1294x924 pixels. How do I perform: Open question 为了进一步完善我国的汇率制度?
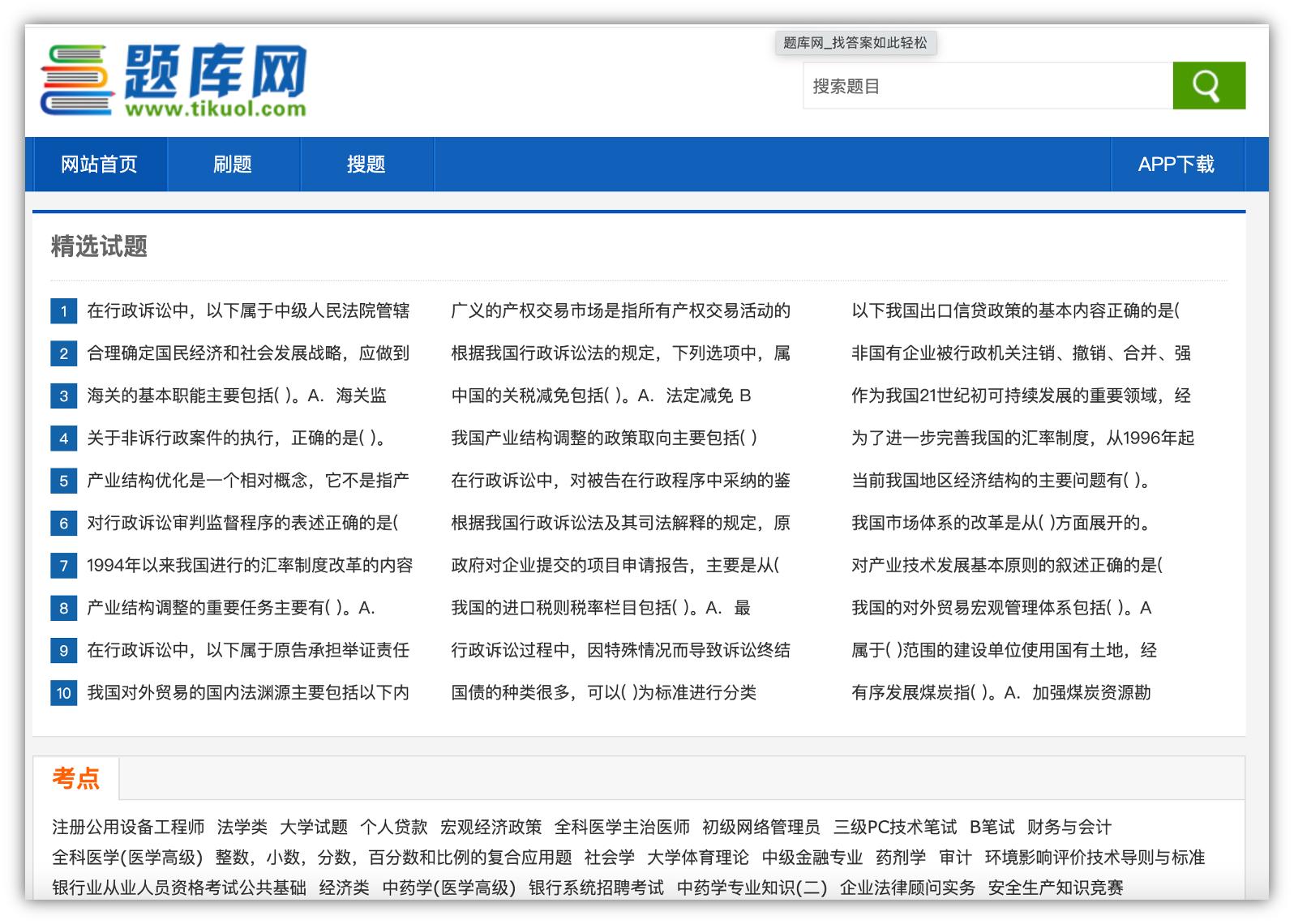pos(1023,438)
